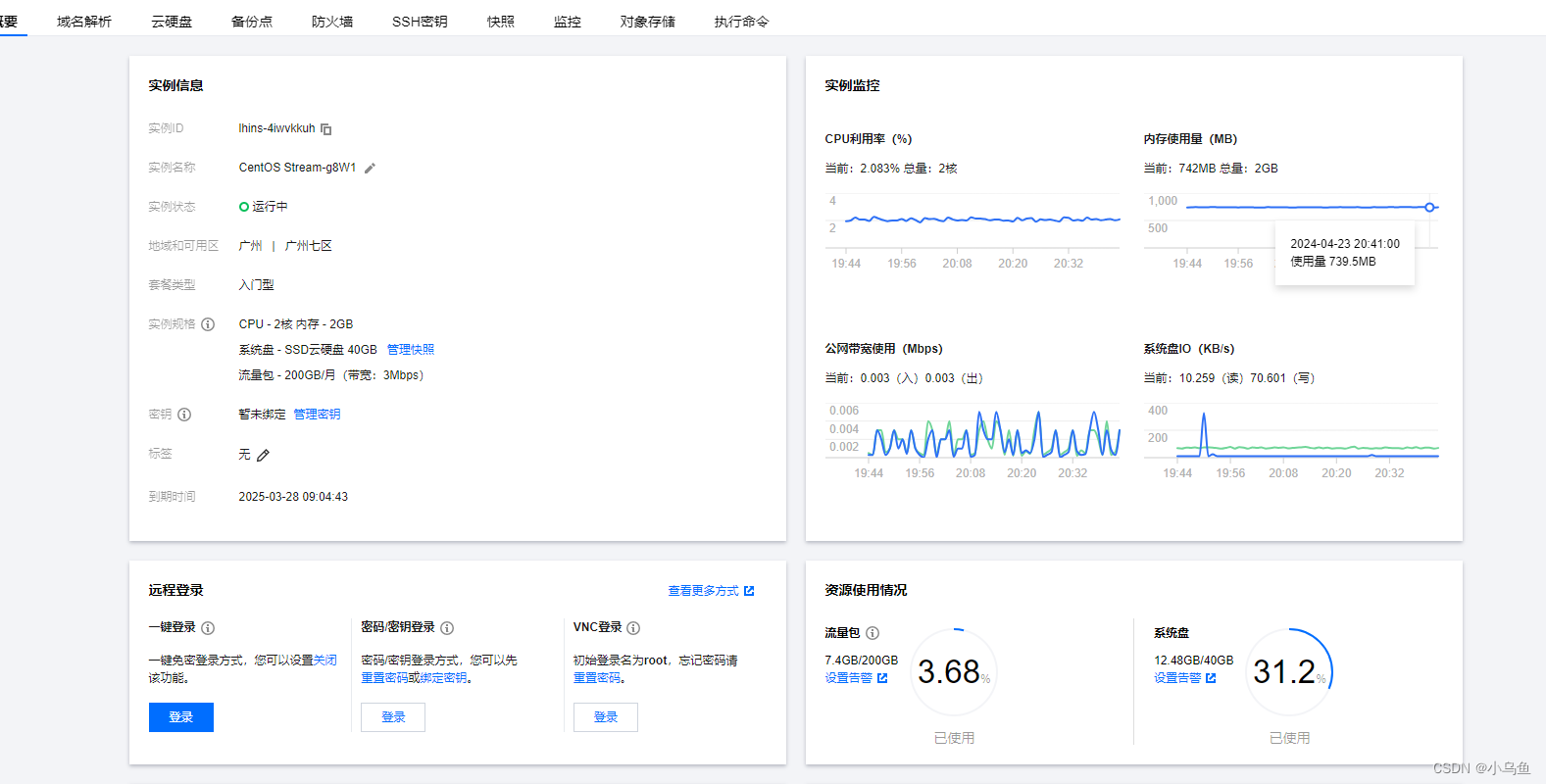
Task: Click the 管理密钥 link
Action: pos(317,415)
